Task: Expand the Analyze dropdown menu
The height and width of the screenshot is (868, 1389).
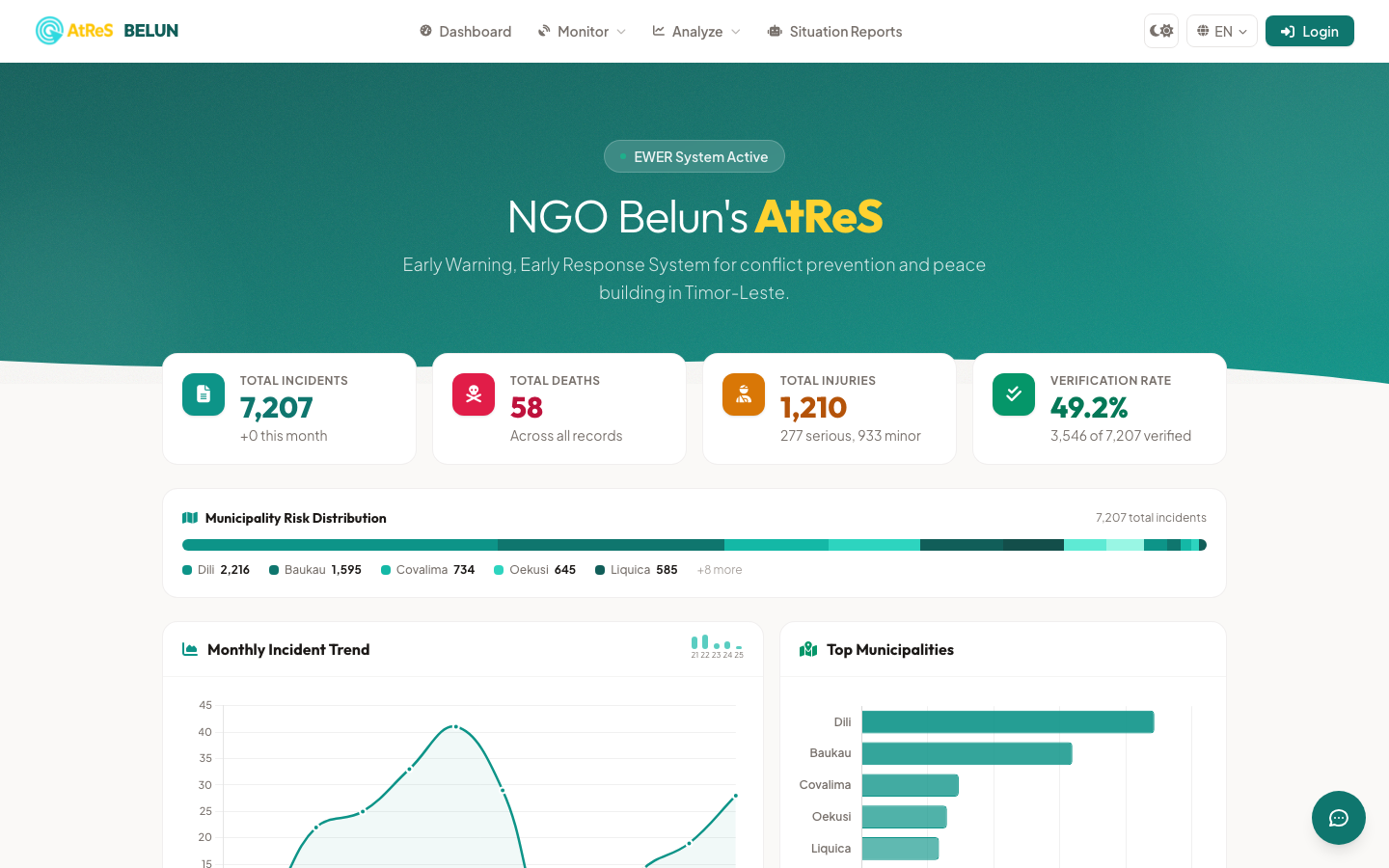Action: click(x=696, y=32)
